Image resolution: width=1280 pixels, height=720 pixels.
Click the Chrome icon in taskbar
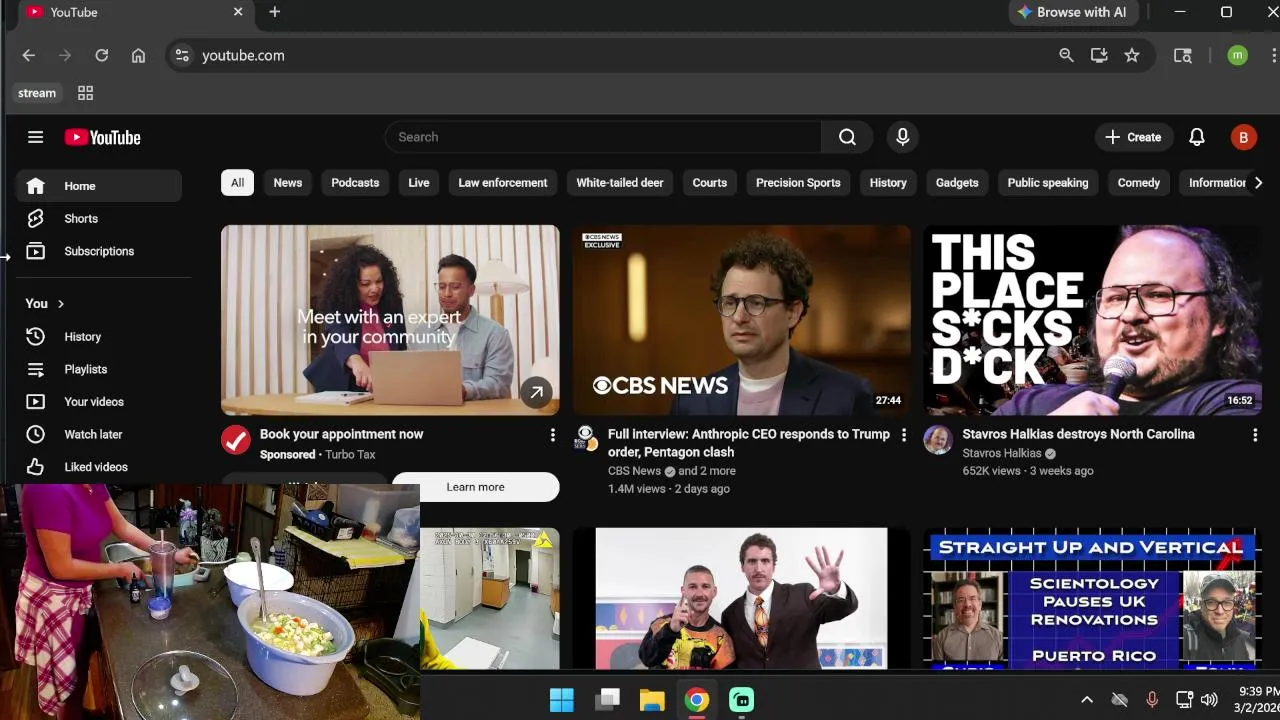[697, 700]
